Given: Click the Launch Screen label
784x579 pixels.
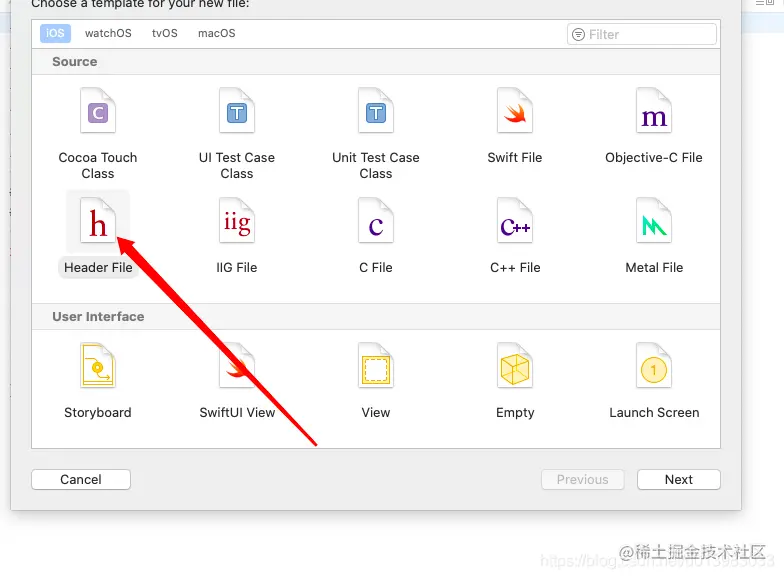Looking at the screenshot, I should (x=654, y=412).
